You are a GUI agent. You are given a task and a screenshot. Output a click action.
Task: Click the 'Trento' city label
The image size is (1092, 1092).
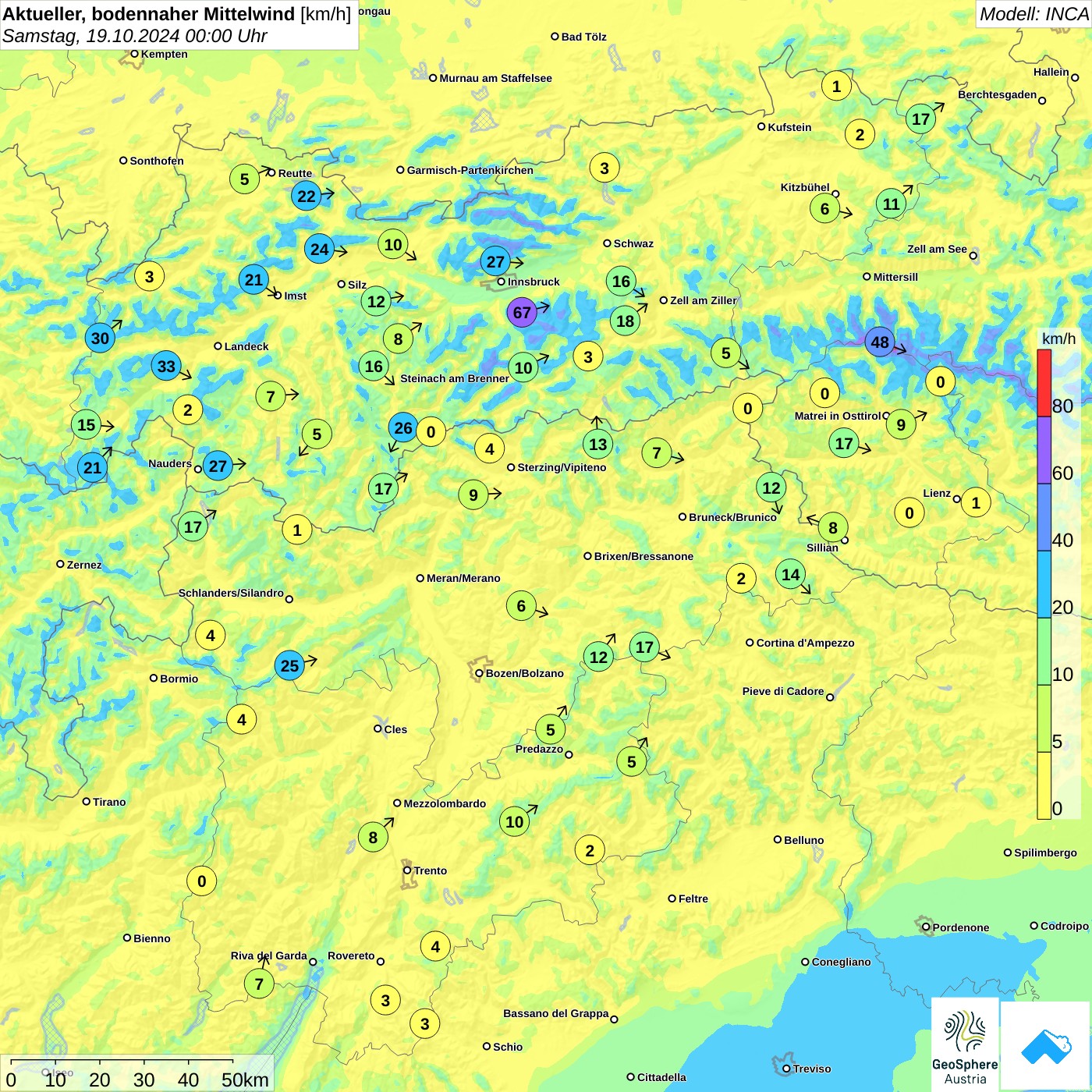[x=431, y=870]
